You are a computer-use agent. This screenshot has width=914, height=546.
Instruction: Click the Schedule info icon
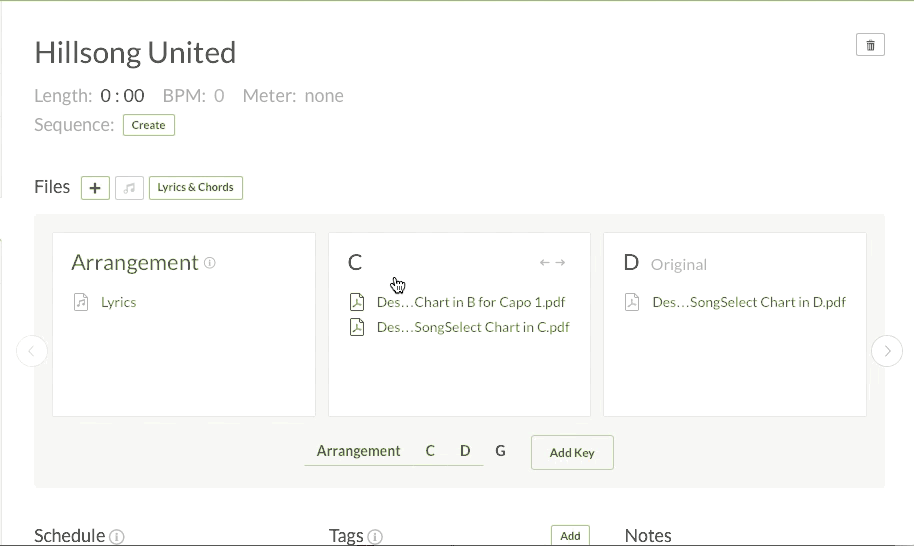(x=117, y=537)
